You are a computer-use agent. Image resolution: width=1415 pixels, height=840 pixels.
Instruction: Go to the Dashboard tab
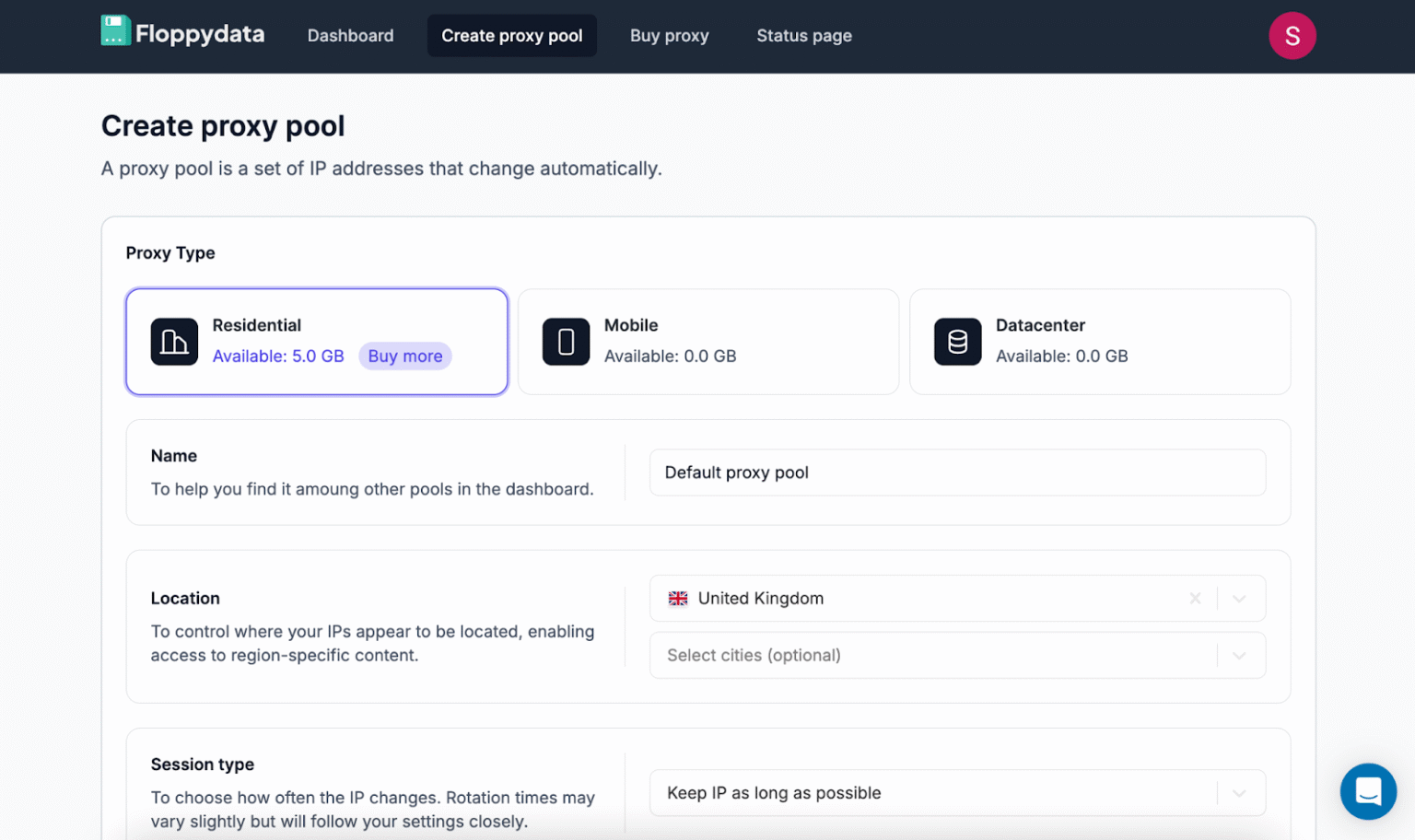point(350,36)
